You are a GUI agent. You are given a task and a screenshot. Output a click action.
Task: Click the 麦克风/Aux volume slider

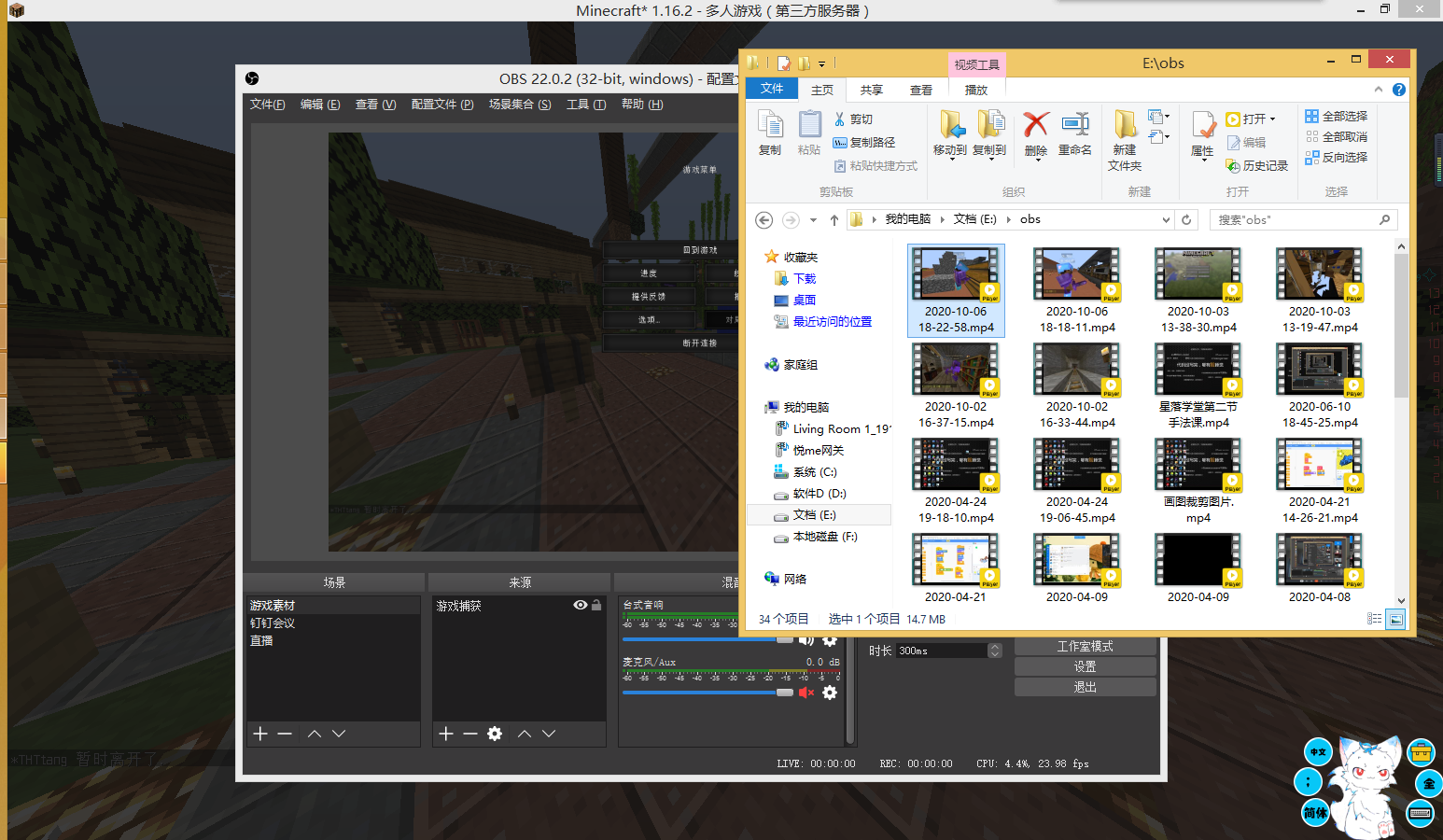coord(707,693)
